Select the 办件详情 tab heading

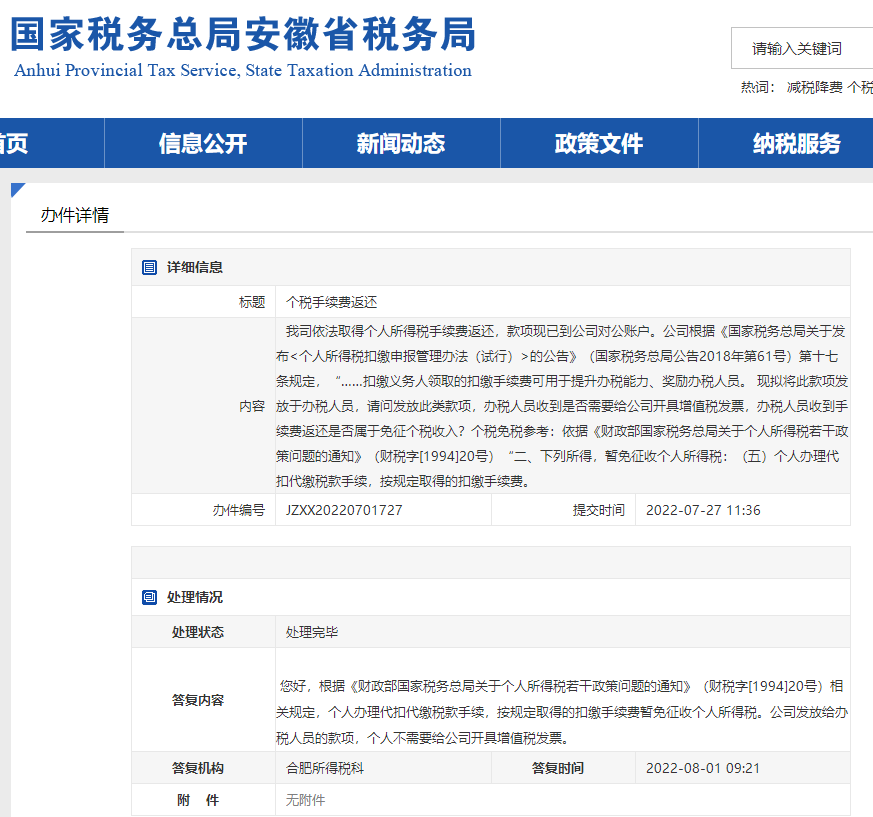coord(75,215)
